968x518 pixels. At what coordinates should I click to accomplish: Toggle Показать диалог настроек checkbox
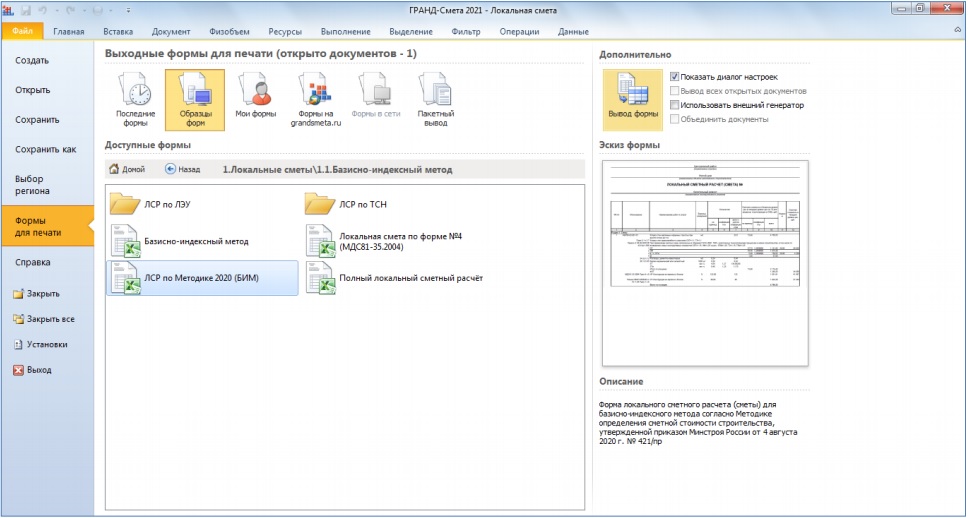675,77
